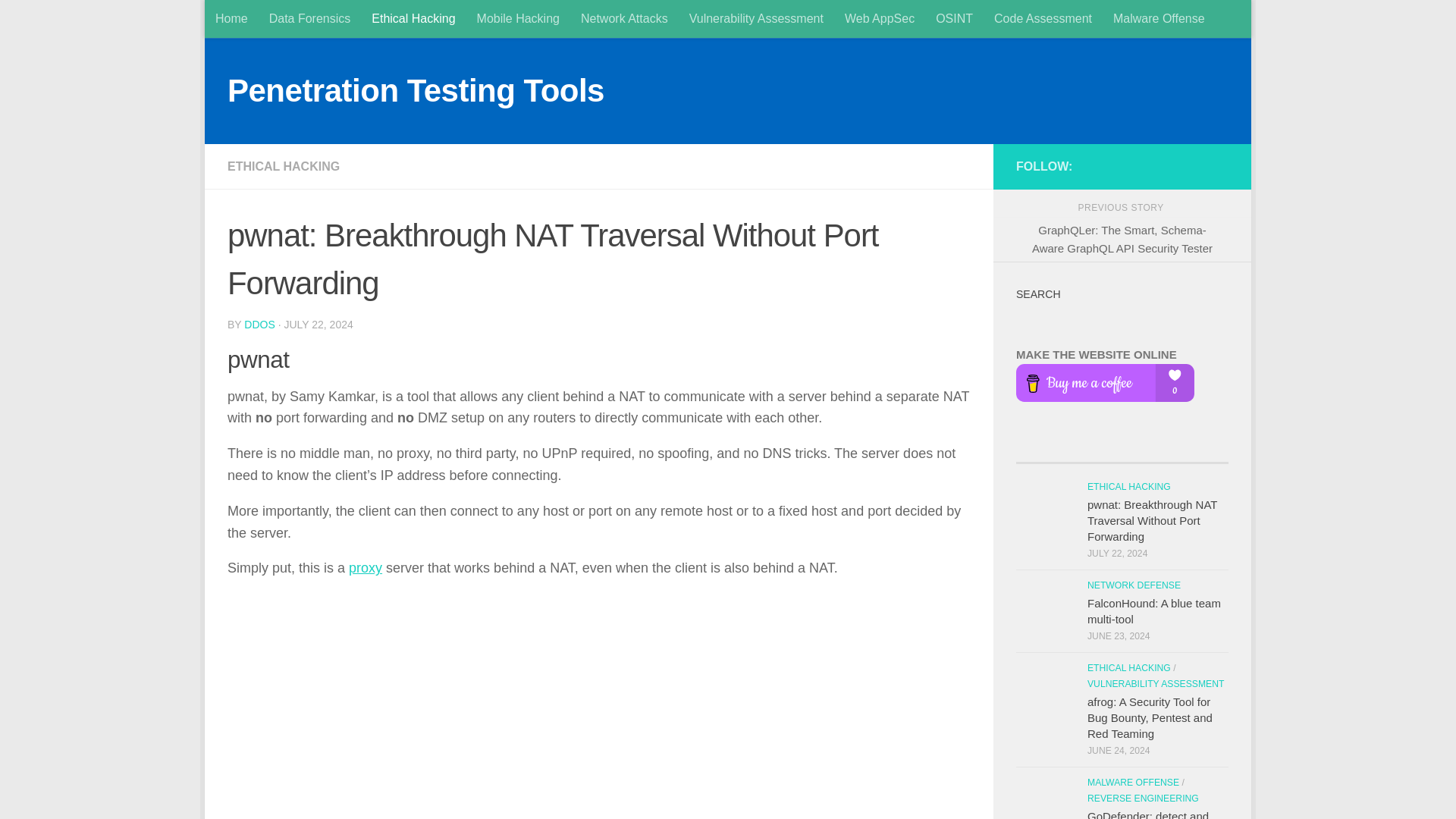
Task: Click the DDOS author name link
Action: [260, 324]
